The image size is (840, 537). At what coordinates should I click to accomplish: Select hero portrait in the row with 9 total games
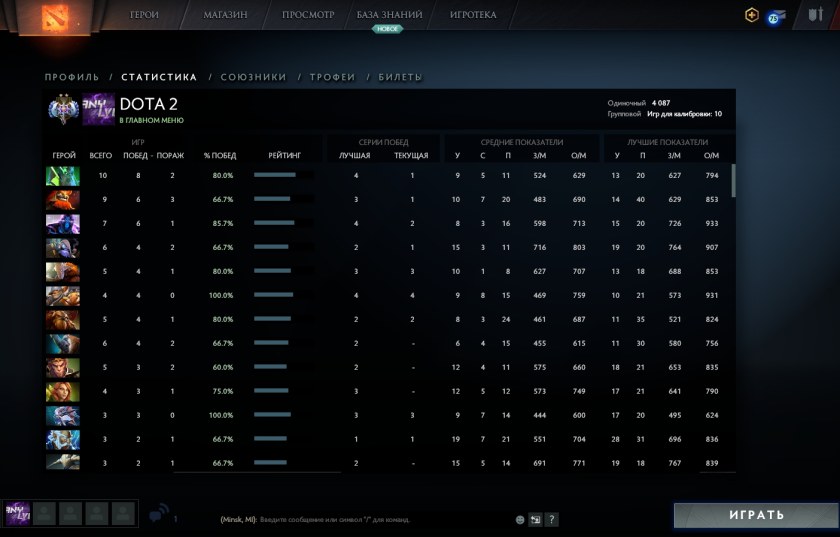point(63,200)
